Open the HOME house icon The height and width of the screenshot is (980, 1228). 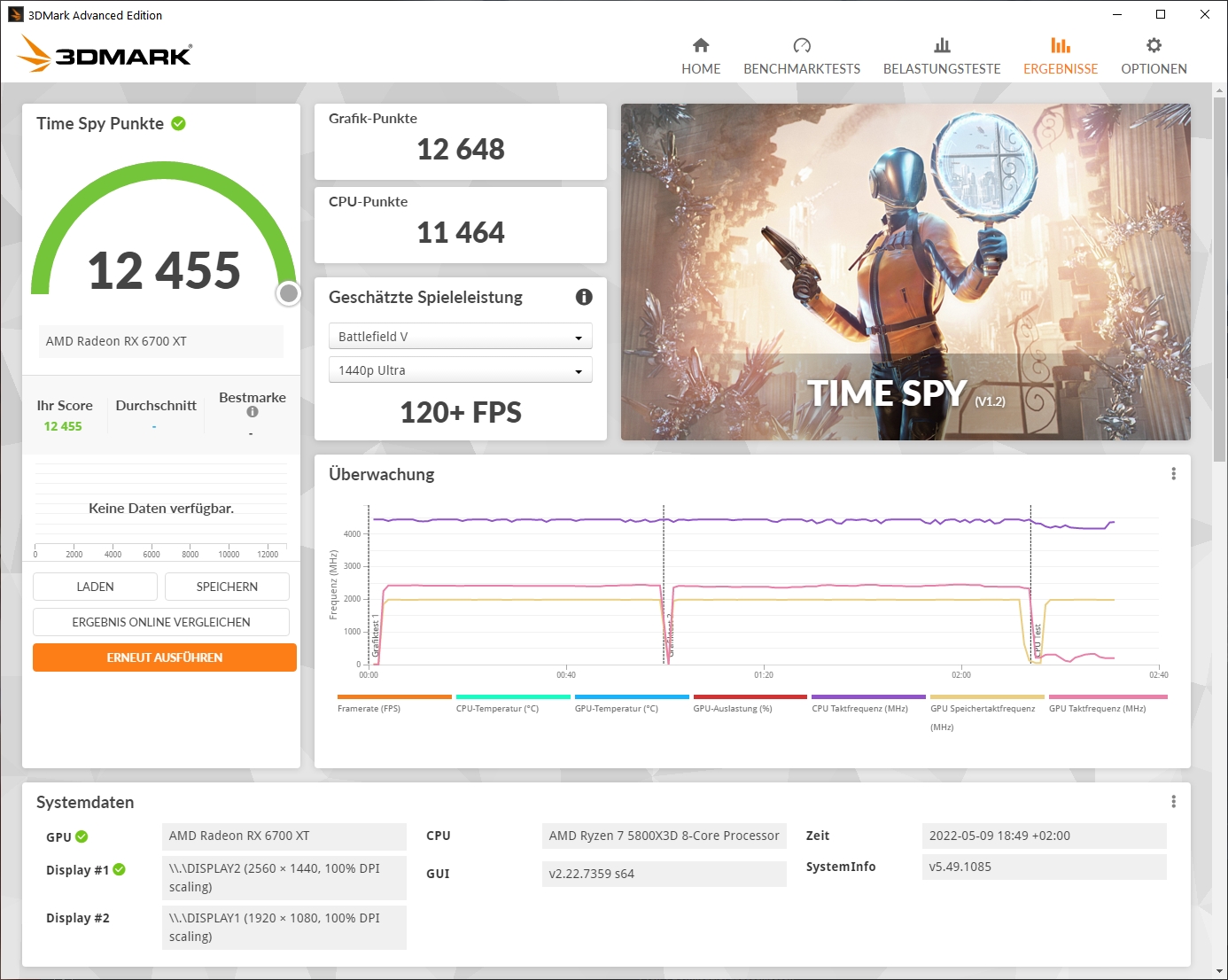point(701,44)
